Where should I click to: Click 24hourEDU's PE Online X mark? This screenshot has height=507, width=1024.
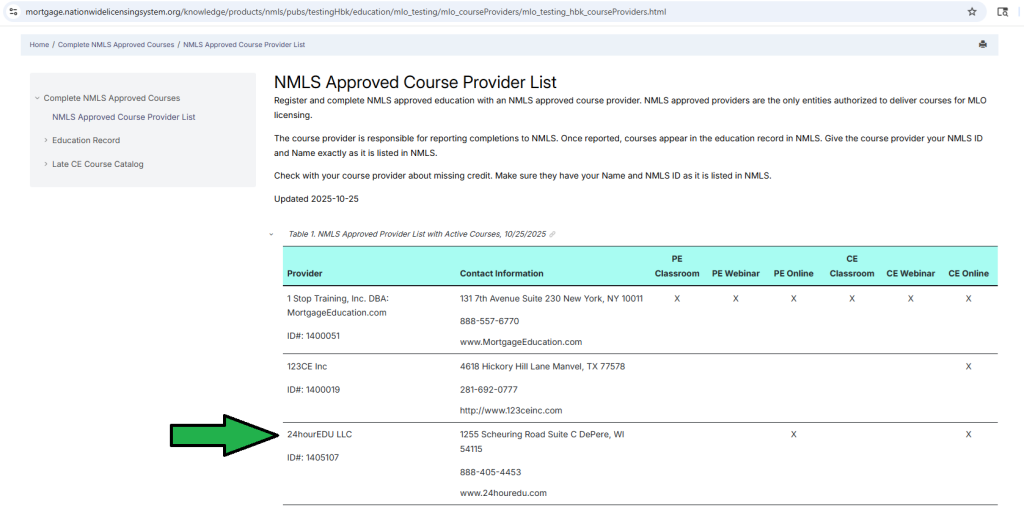click(x=793, y=434)
